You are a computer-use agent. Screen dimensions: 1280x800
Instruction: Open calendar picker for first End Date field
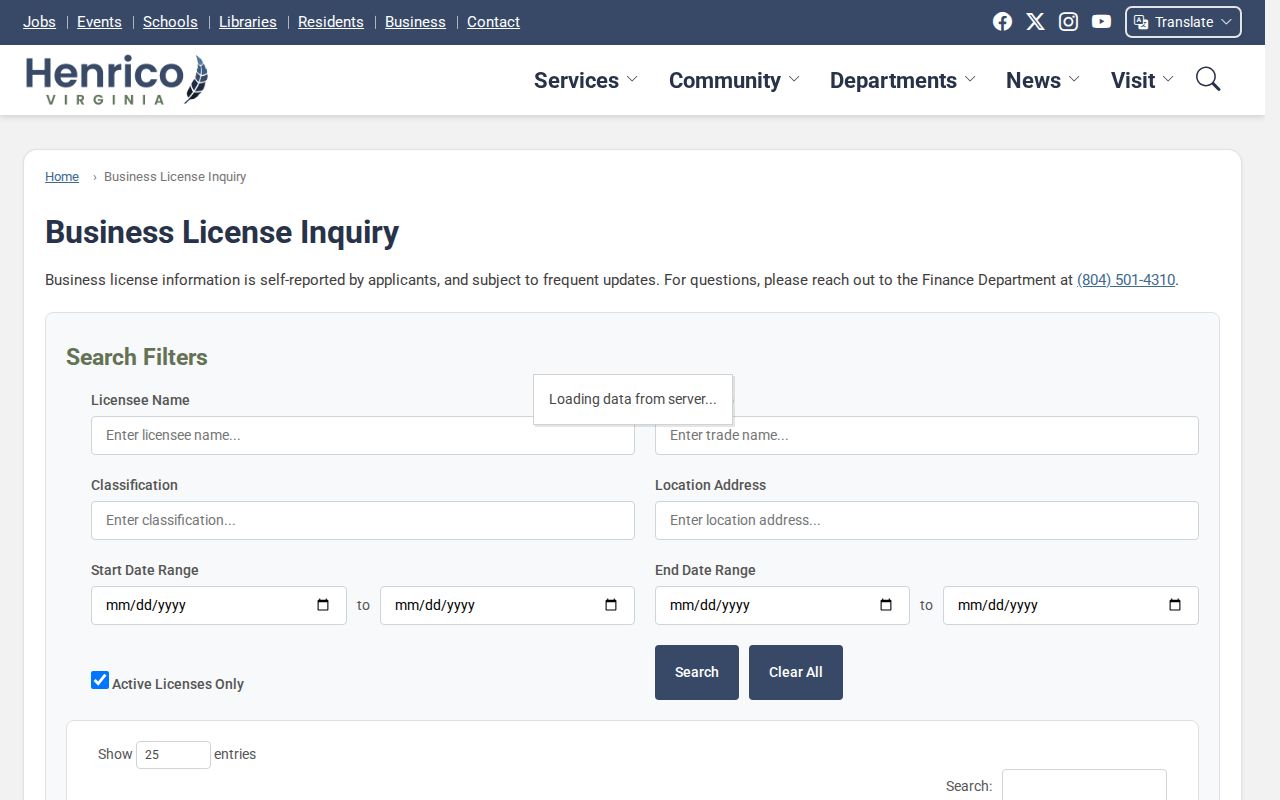tap(886, 605)
